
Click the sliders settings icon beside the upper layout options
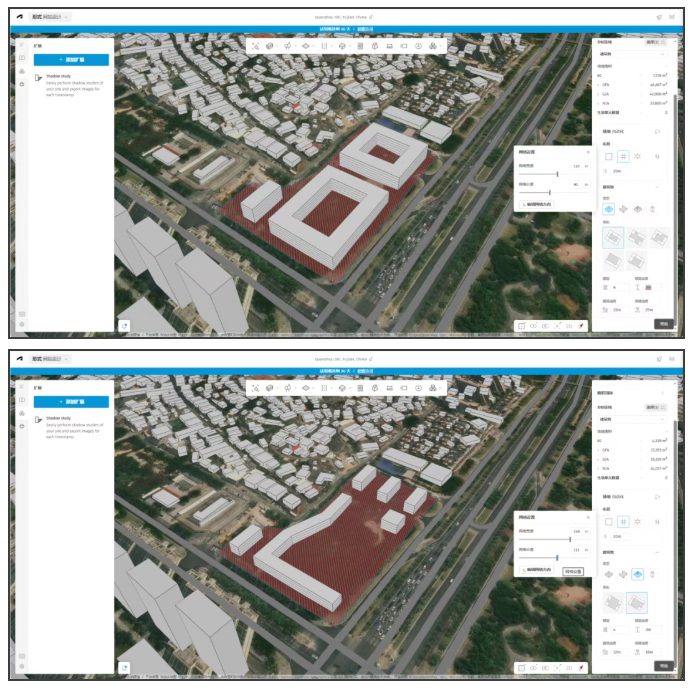pyautogui.click(x=657, y=156)
